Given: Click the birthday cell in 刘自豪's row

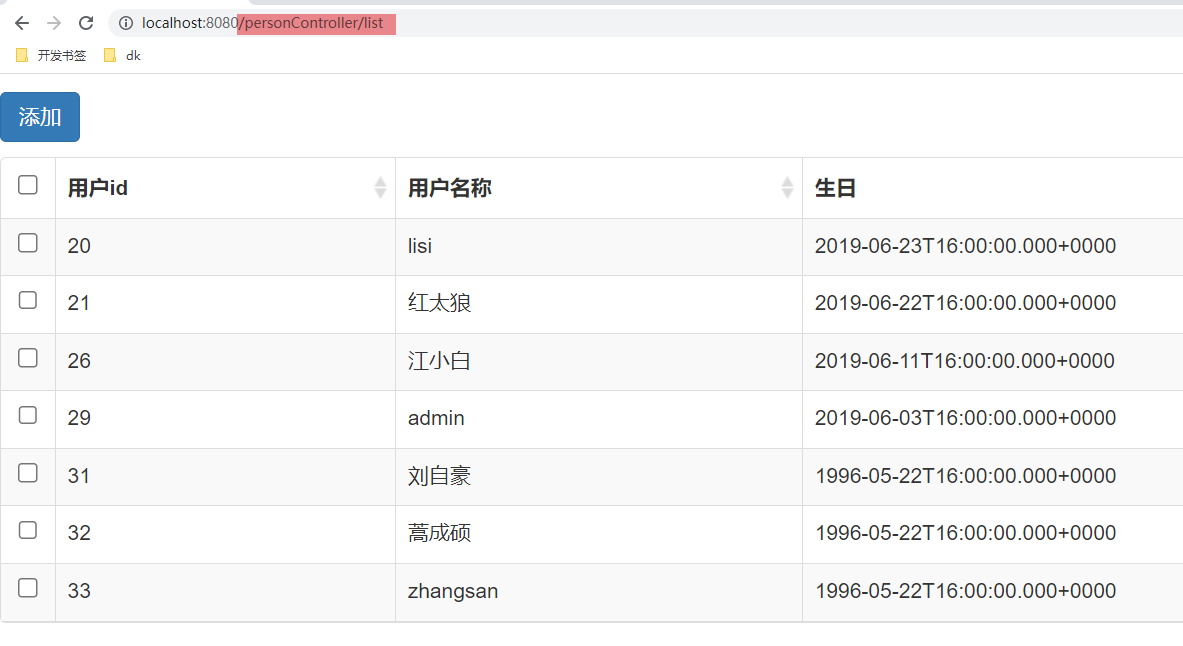Looking at the screenshot, I should 993,477.
